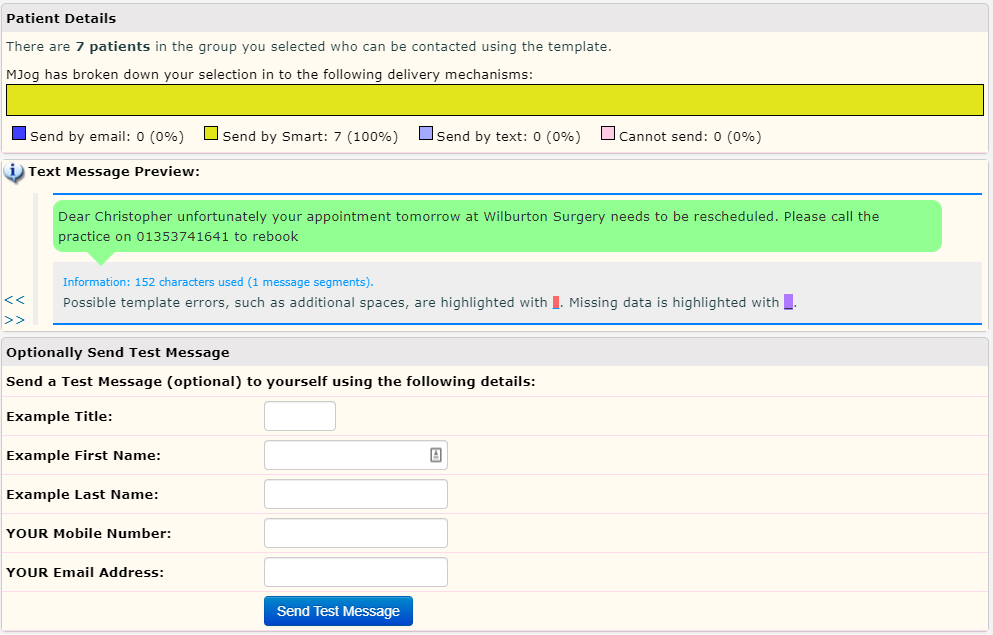993x635 pixels.
Task: Focus the YOUR Email Address field
Action: 355,572
